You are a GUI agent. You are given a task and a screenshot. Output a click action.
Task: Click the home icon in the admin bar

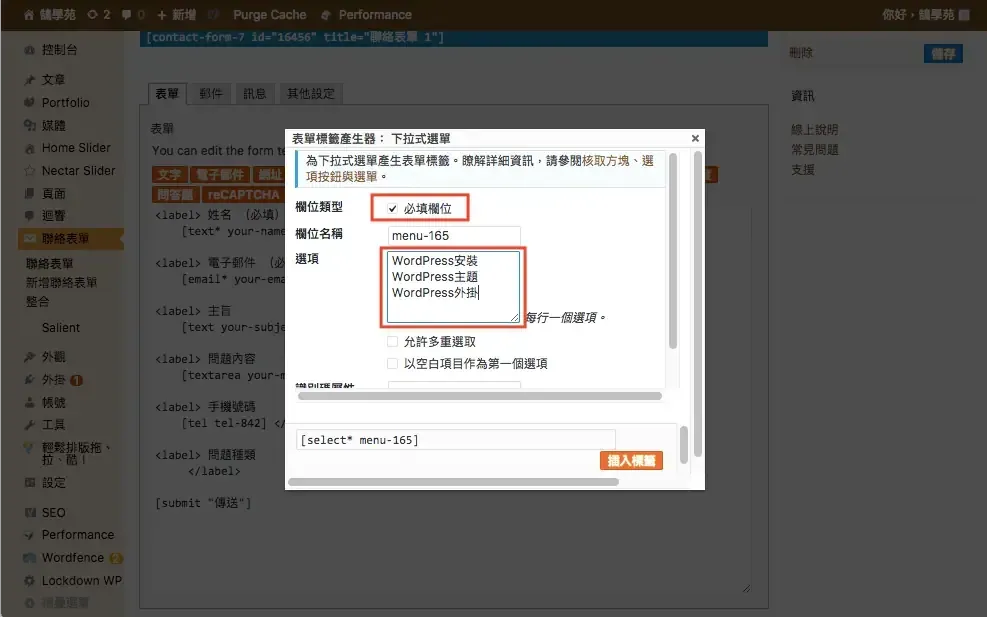[29, 14]
